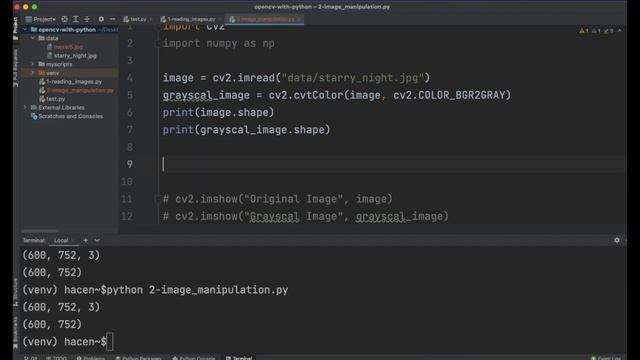Open the Project tool window side tab
The width and height of the screenshot is (640, 360).
(x=16, y=29)
